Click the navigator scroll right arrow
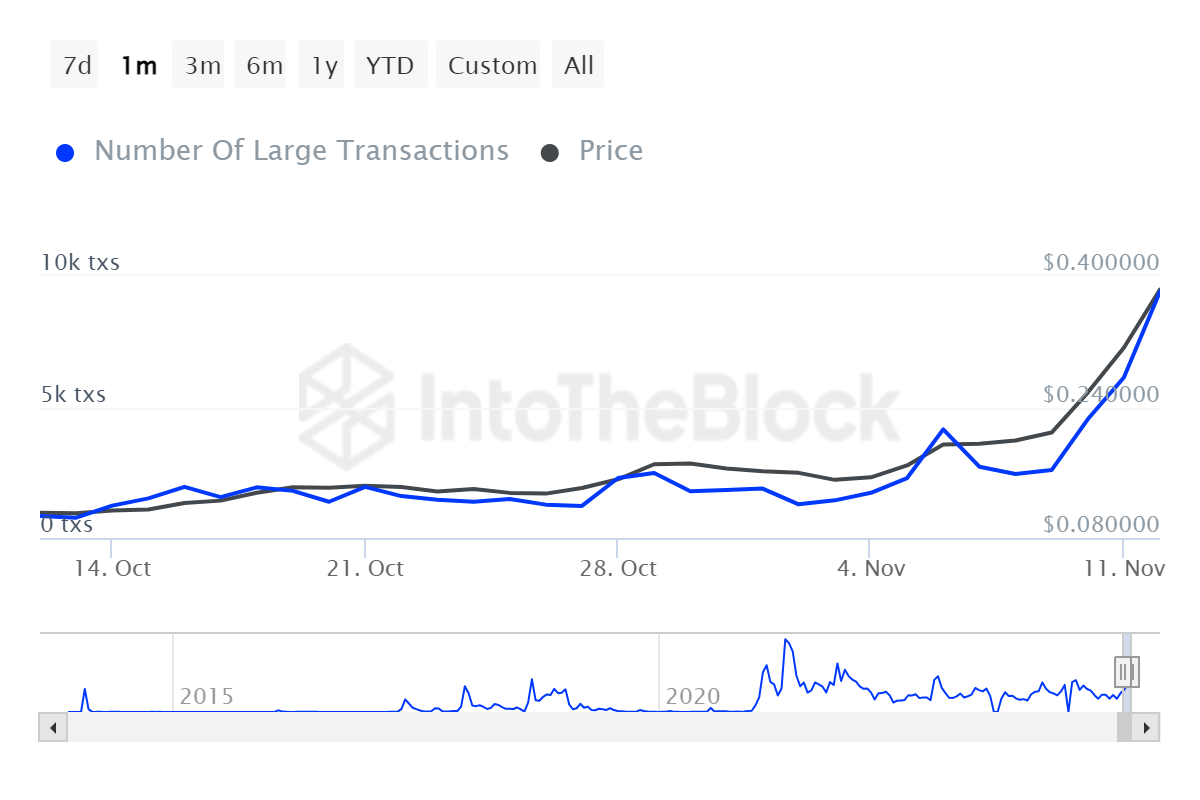Viewport: 1200px width, 800px height. click(x=1147, y=727)
